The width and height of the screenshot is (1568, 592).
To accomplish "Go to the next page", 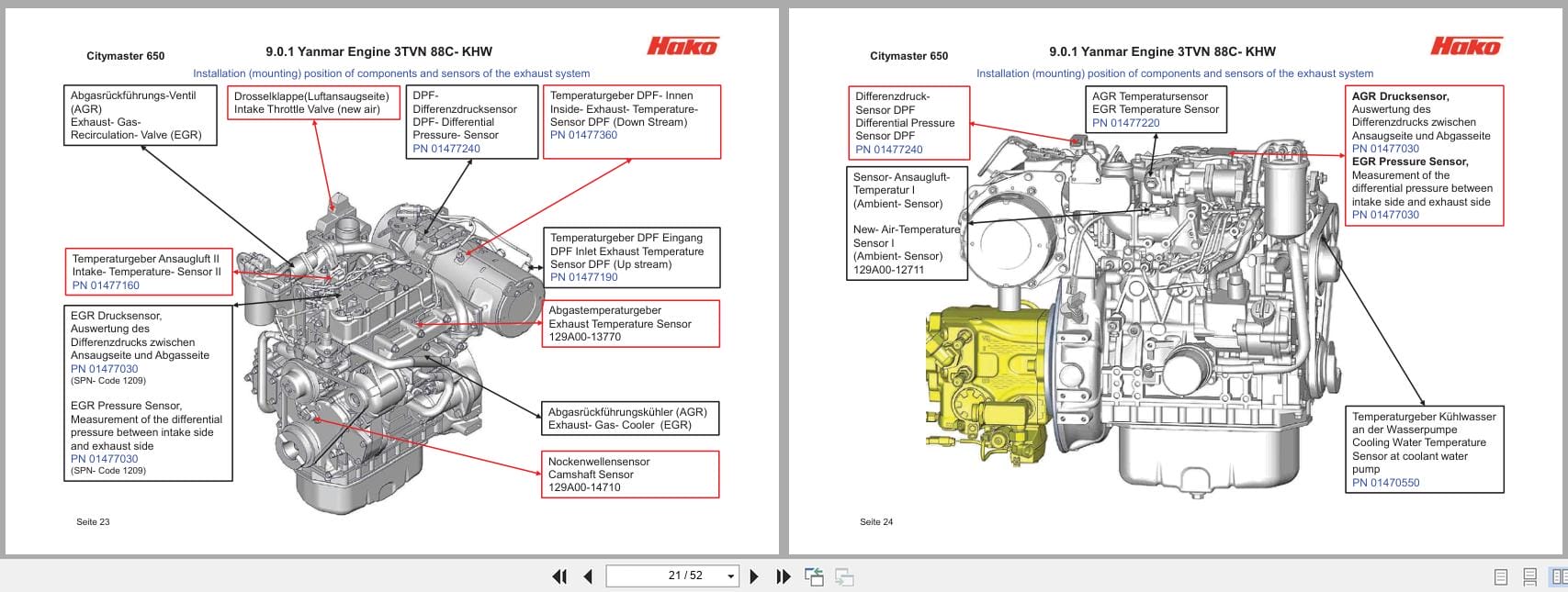I will [x=754, y=576].
